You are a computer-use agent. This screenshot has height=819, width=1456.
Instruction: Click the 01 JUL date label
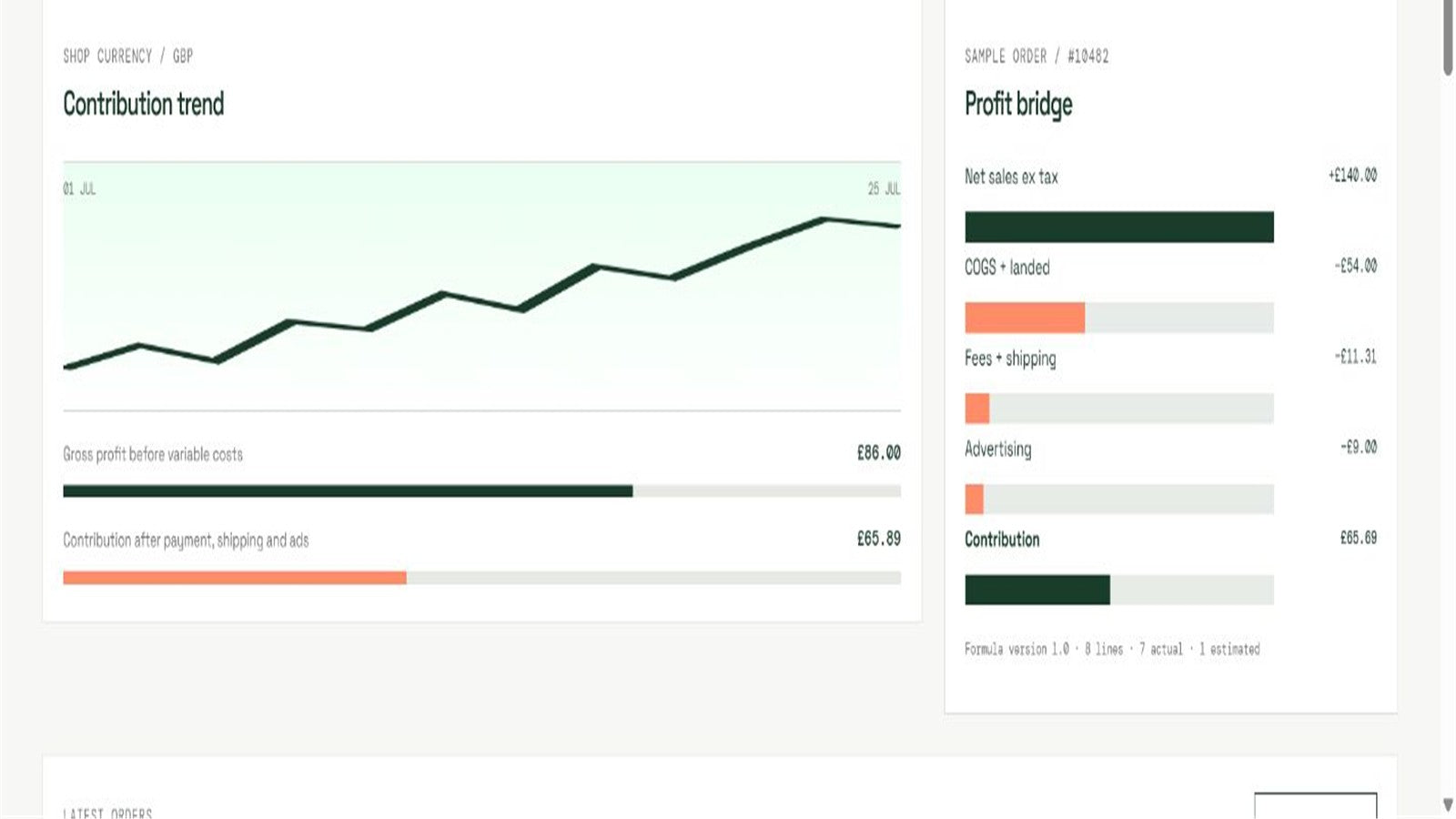click(x=79, y=188)
